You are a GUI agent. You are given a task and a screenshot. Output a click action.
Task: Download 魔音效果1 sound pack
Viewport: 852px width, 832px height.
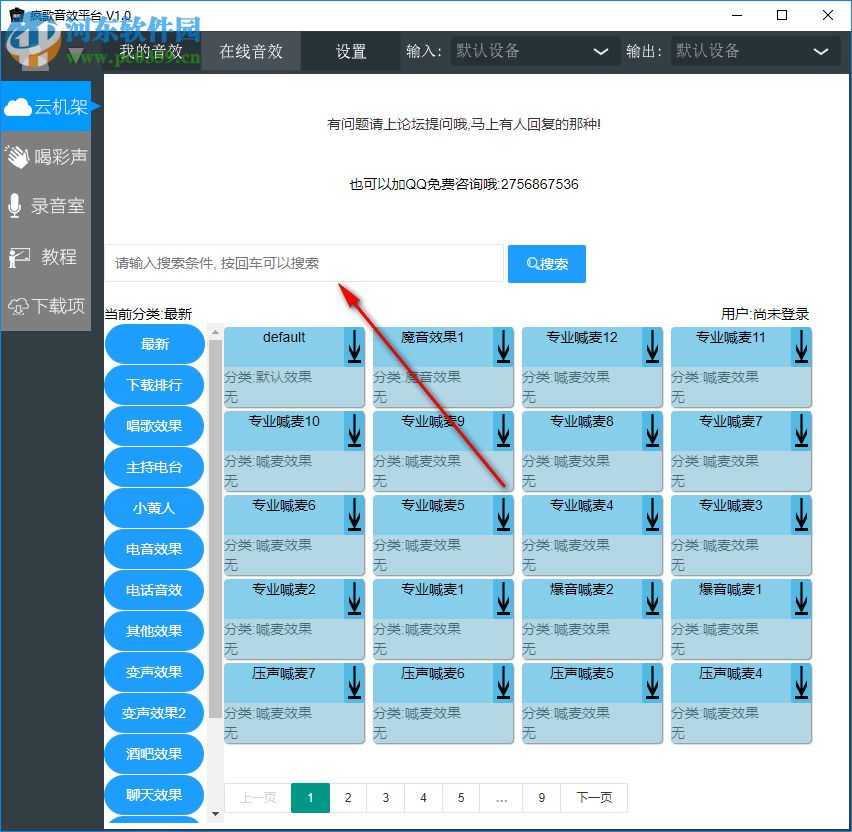click(x=502, y=347)
